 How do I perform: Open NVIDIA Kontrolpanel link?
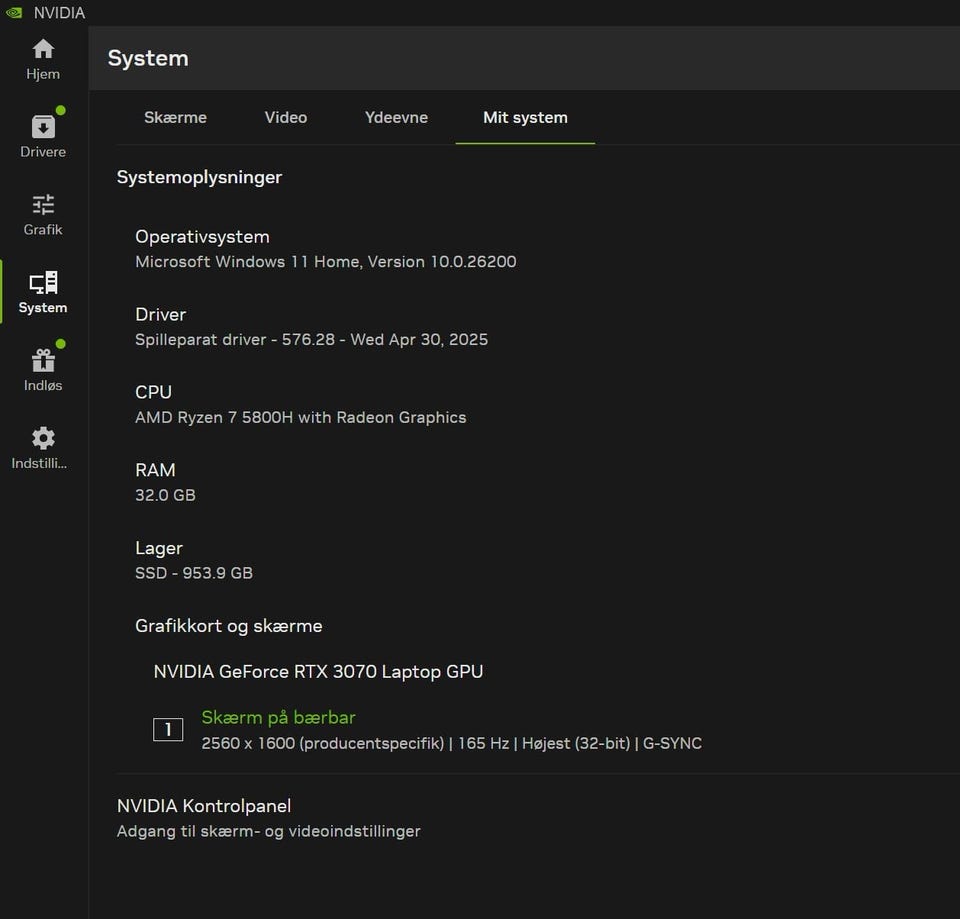click(204, 806)
